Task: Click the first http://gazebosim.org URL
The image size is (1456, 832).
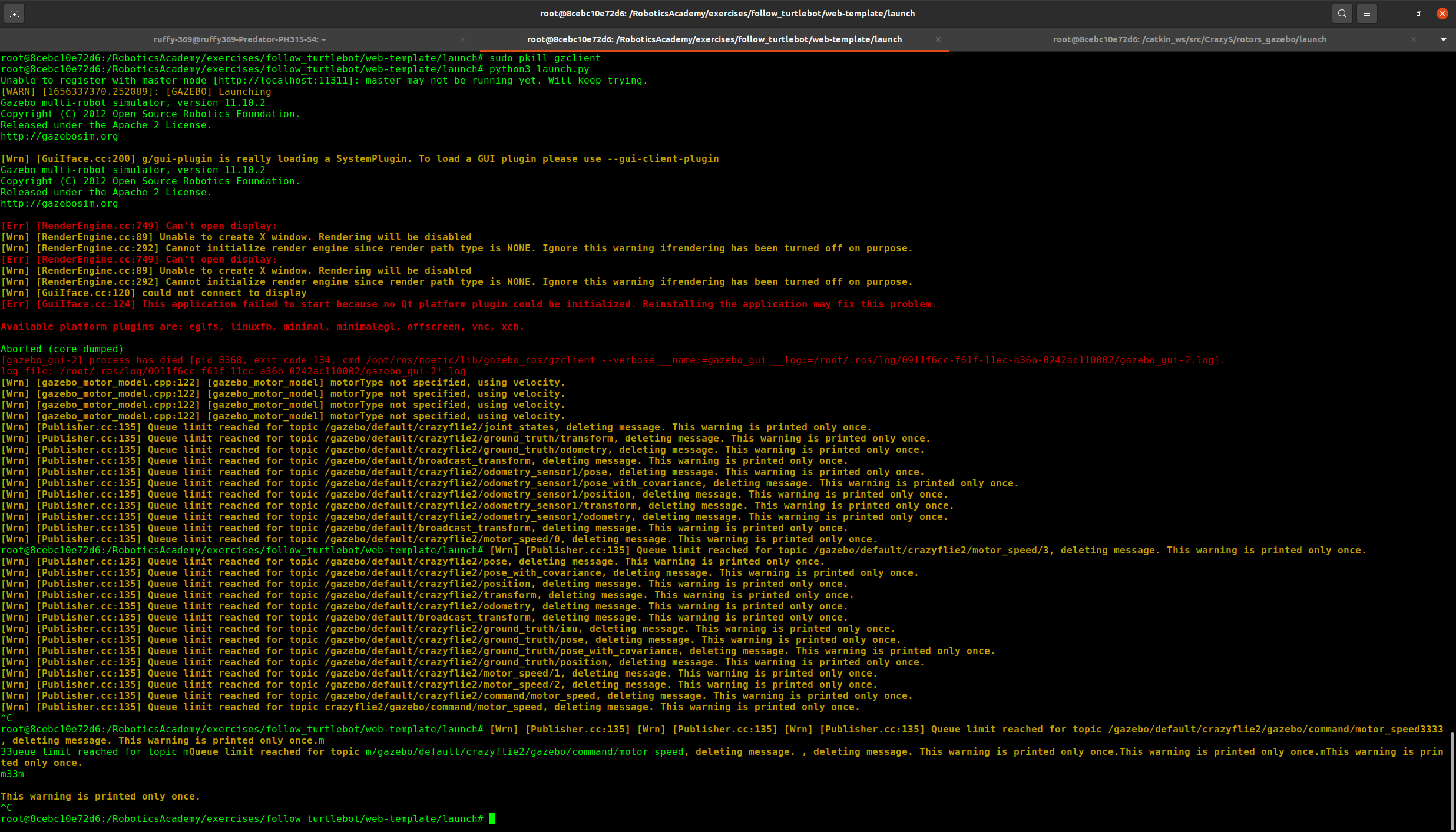Action: click(x=59, y=137)
